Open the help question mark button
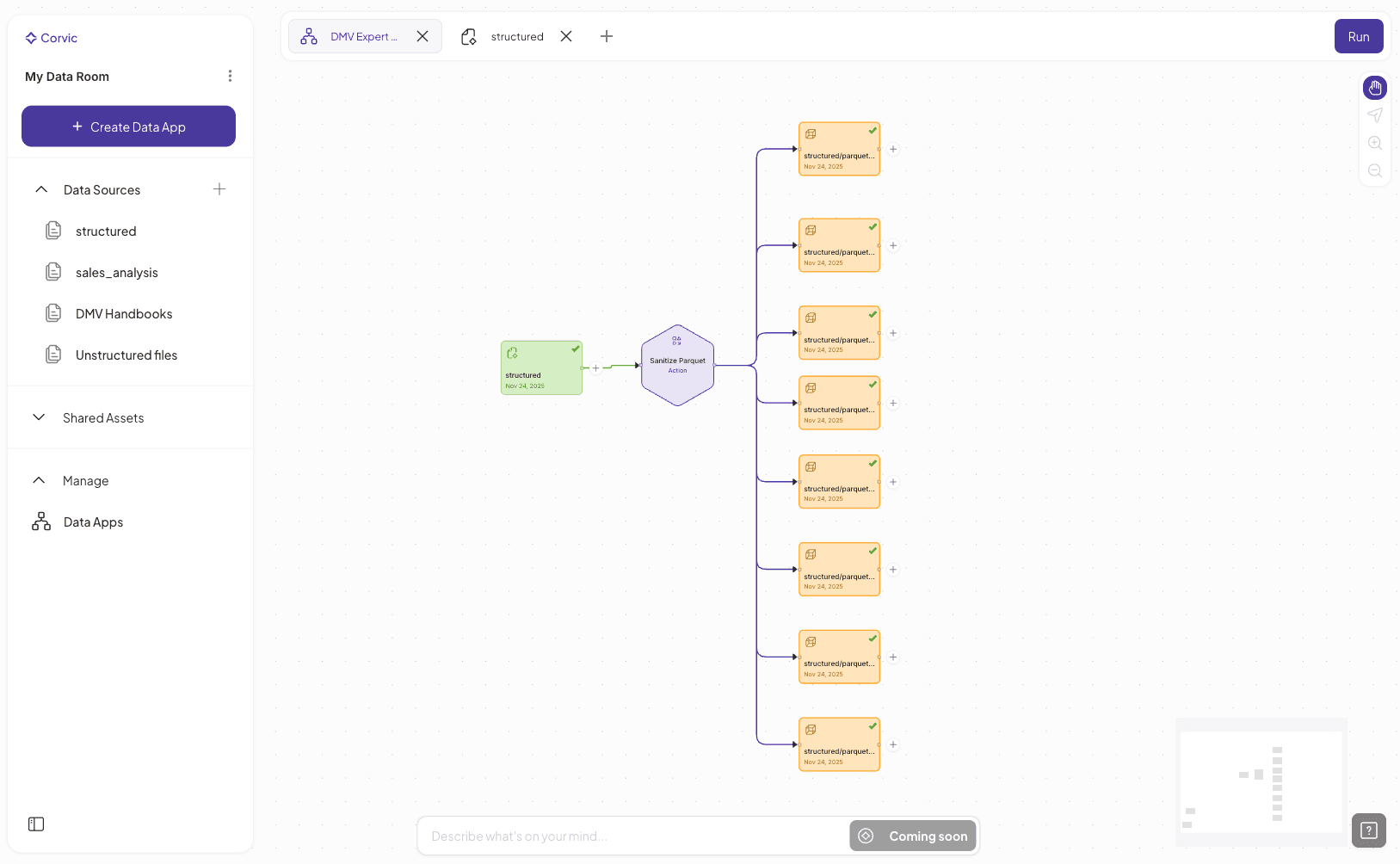1400x864 pixels. tap(1368, 830)
